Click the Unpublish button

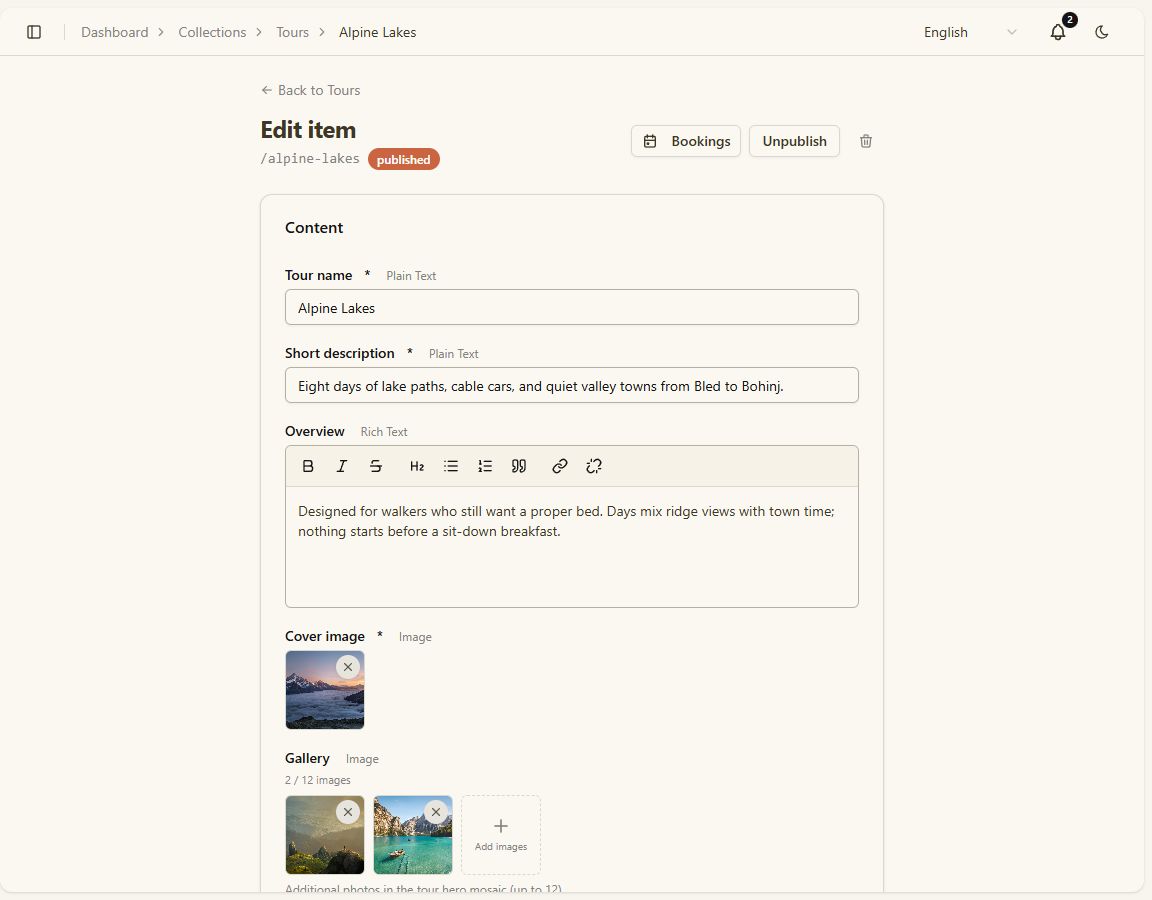(794, 141)
